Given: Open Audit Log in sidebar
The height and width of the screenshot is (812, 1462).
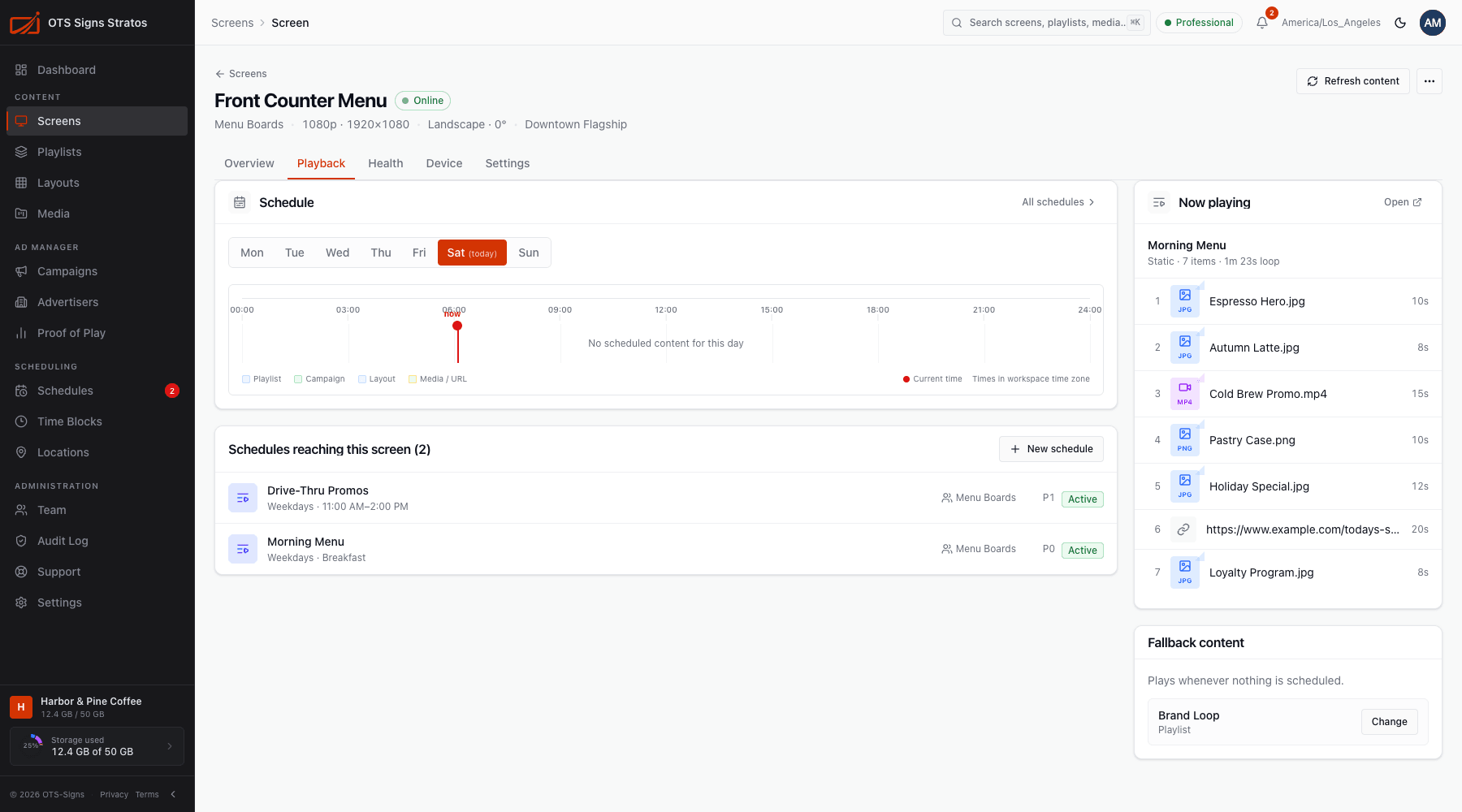Looking at the screenshot, I should [x=97, y=541].
